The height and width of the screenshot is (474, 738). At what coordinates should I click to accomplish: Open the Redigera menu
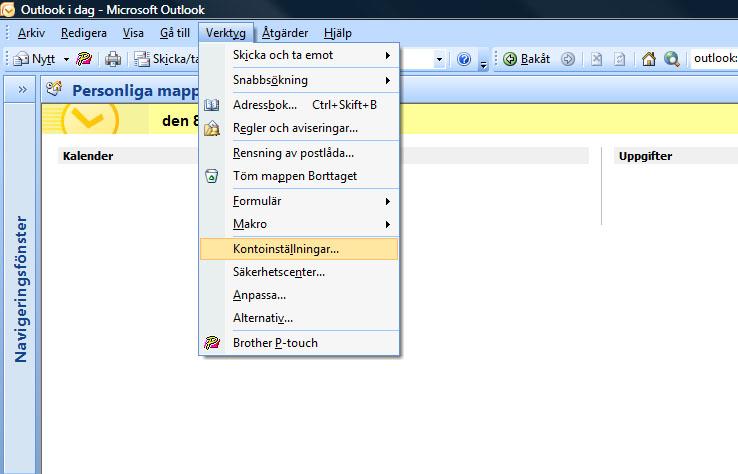pyautogui.click(x=84, y=33)
